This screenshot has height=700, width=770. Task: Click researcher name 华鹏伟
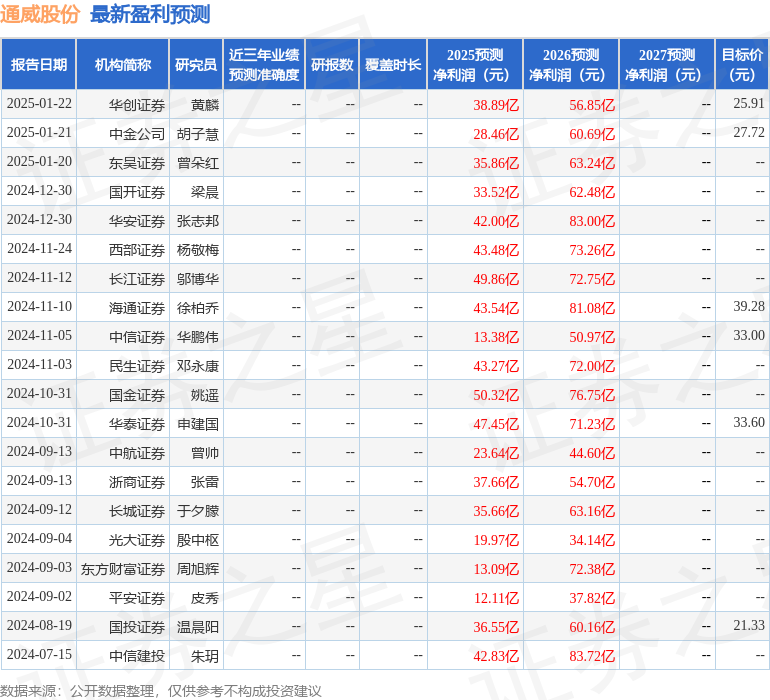(198, 337)
